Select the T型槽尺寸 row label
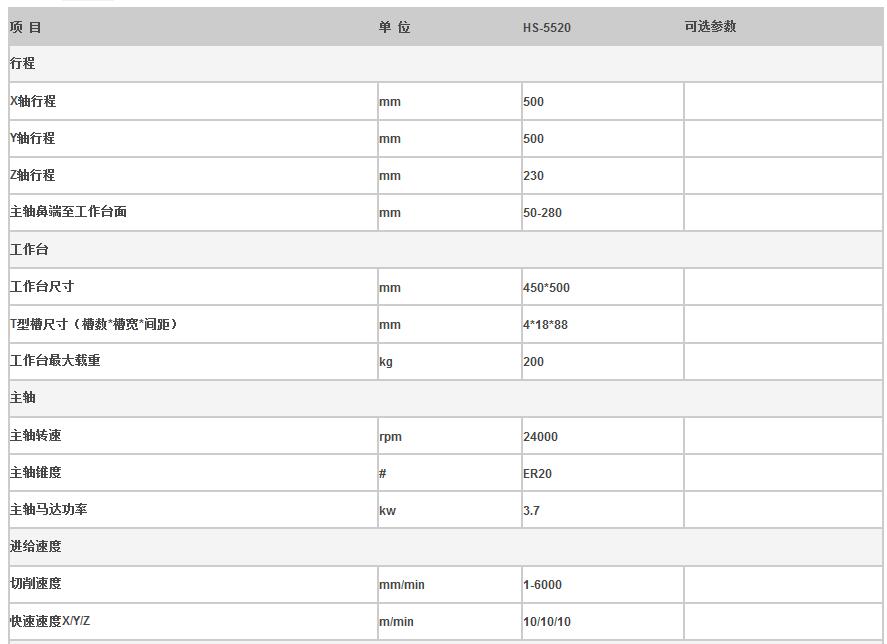 pos(93,324)
